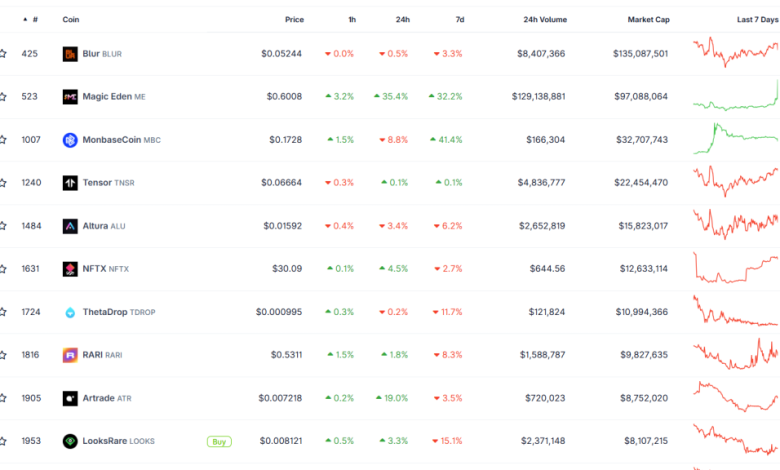
Task: Click the Buy button for LooksRare
Action: (218, 441)
